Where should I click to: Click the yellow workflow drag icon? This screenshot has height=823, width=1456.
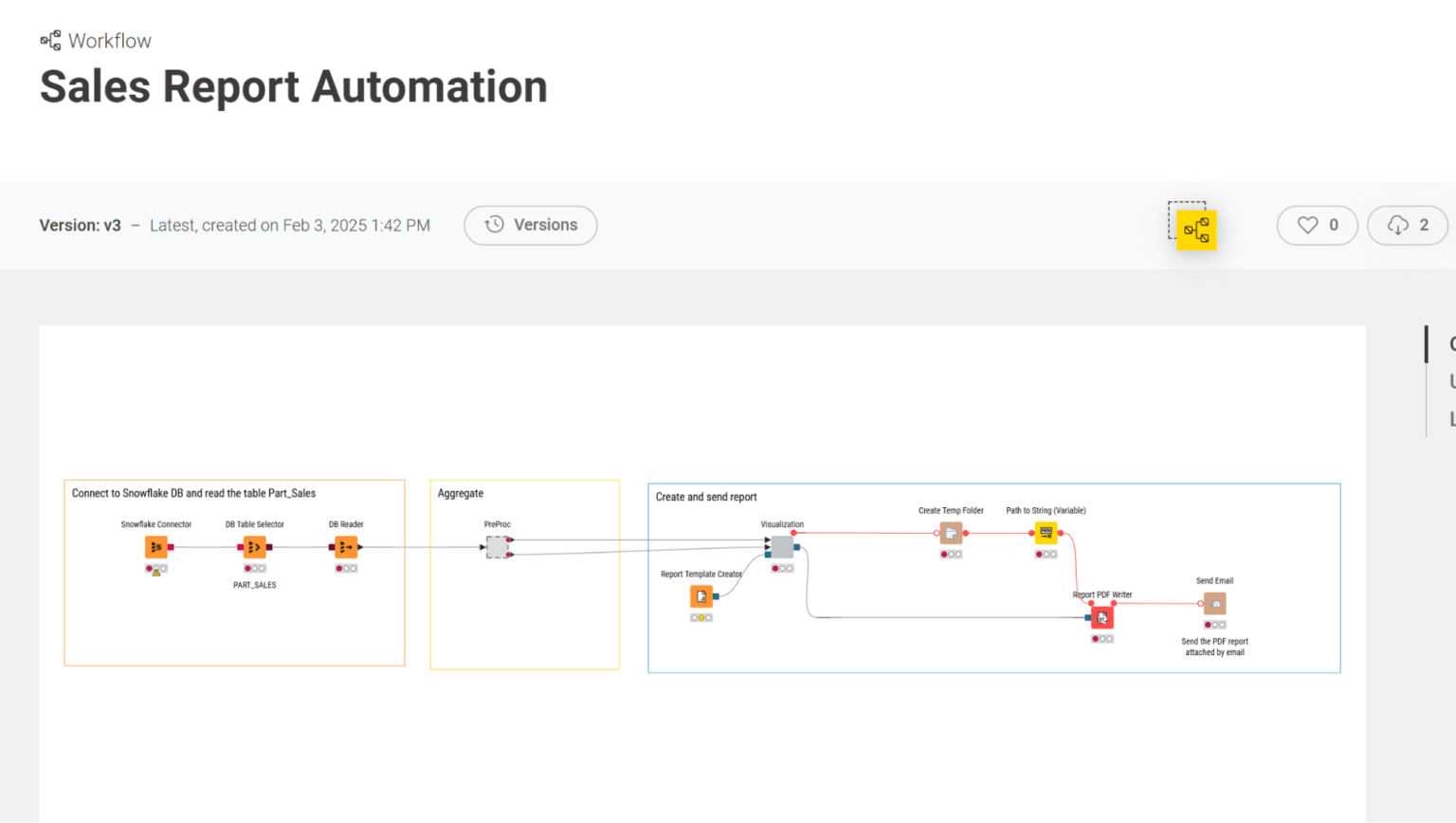pos(1196,229)
